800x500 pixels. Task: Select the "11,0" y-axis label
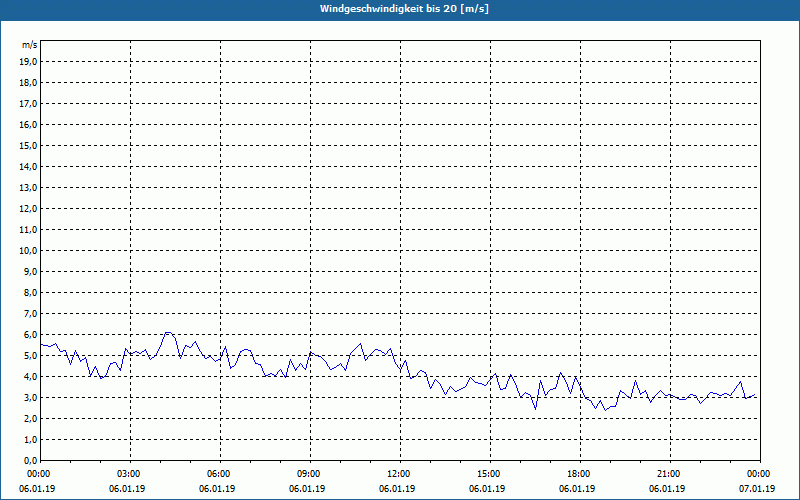29,230
